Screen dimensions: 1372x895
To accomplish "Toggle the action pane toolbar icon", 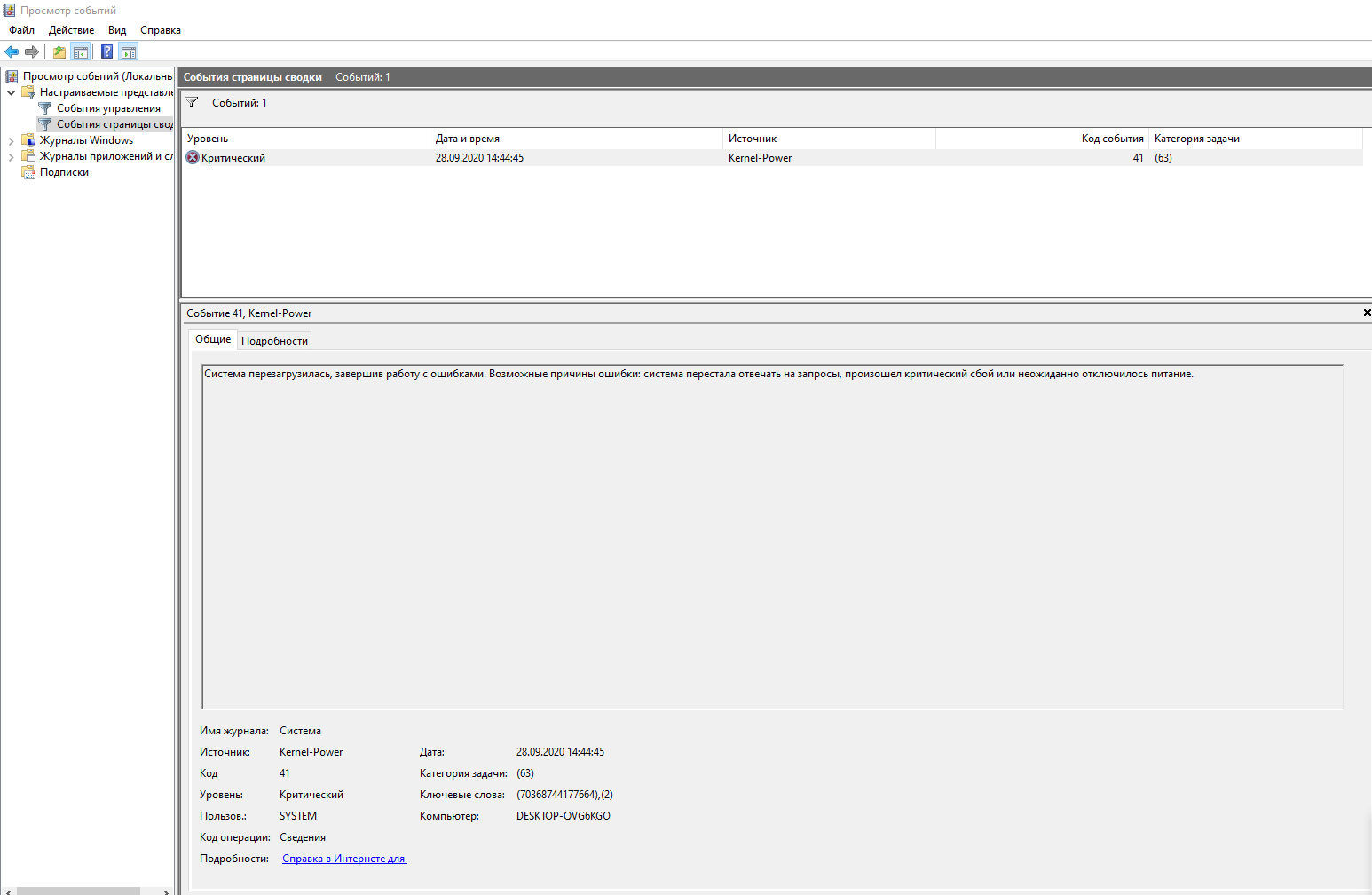I will pyautogui.click(x=129, y=51).
